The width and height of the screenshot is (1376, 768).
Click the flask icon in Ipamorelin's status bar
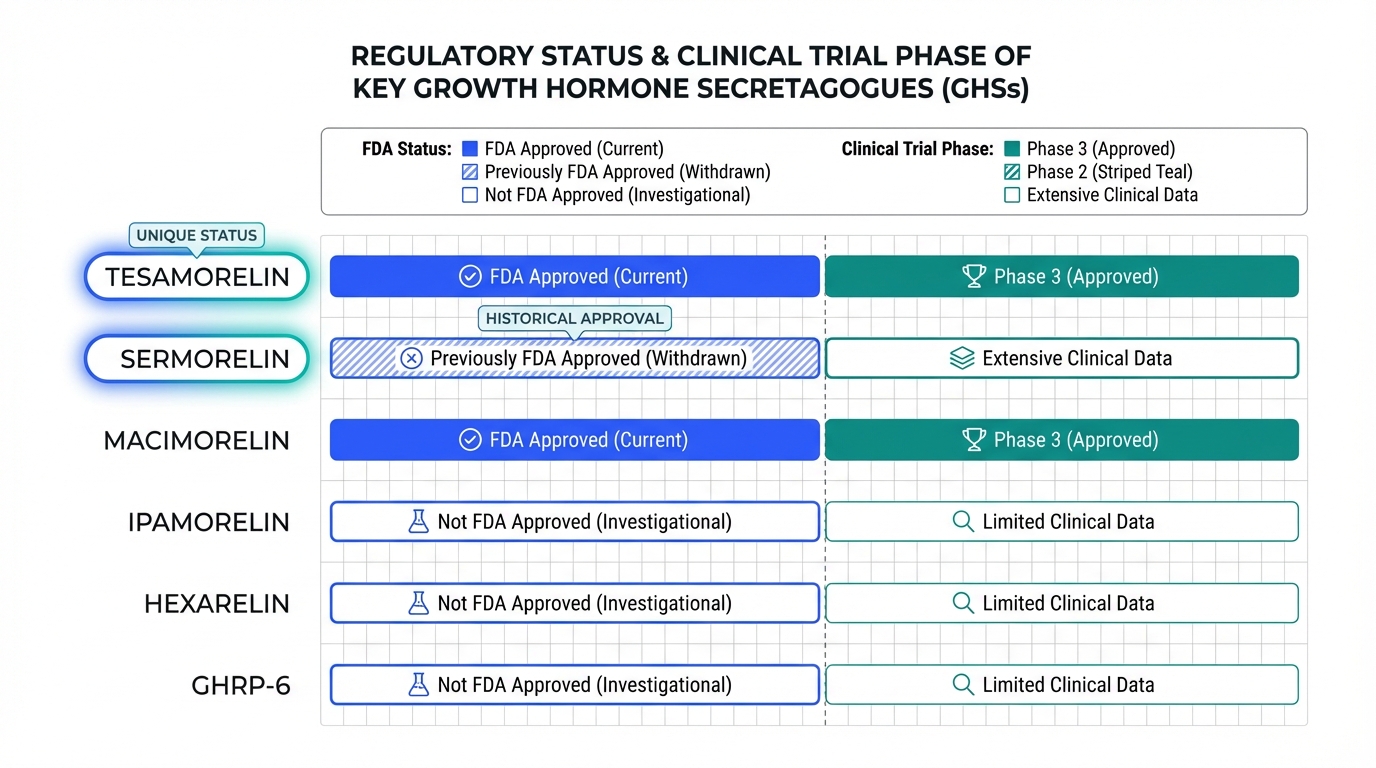pyautogui.click(x=419, y=522)
